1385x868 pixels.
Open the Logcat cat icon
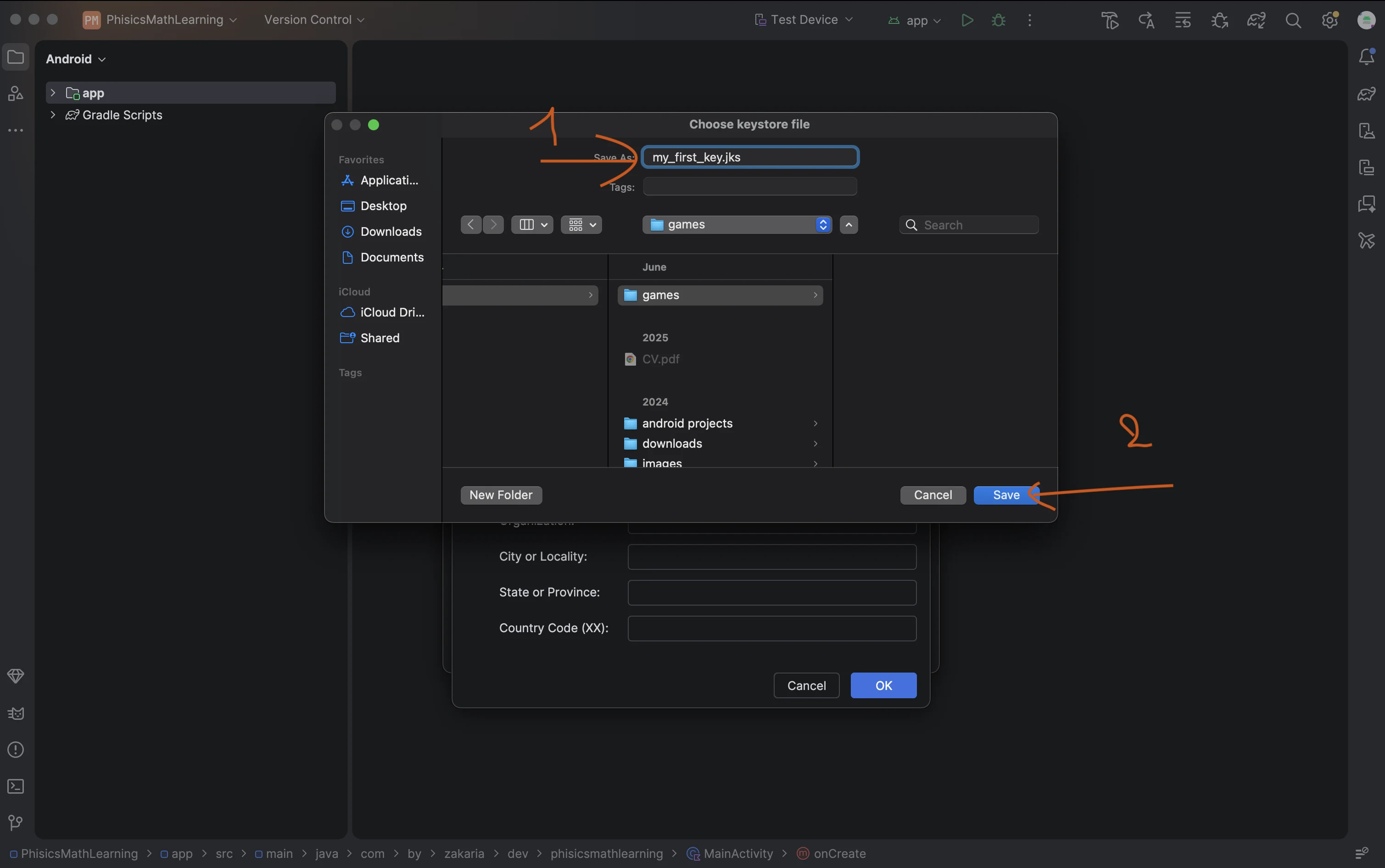pyautogui.click(x=16, y=713)
